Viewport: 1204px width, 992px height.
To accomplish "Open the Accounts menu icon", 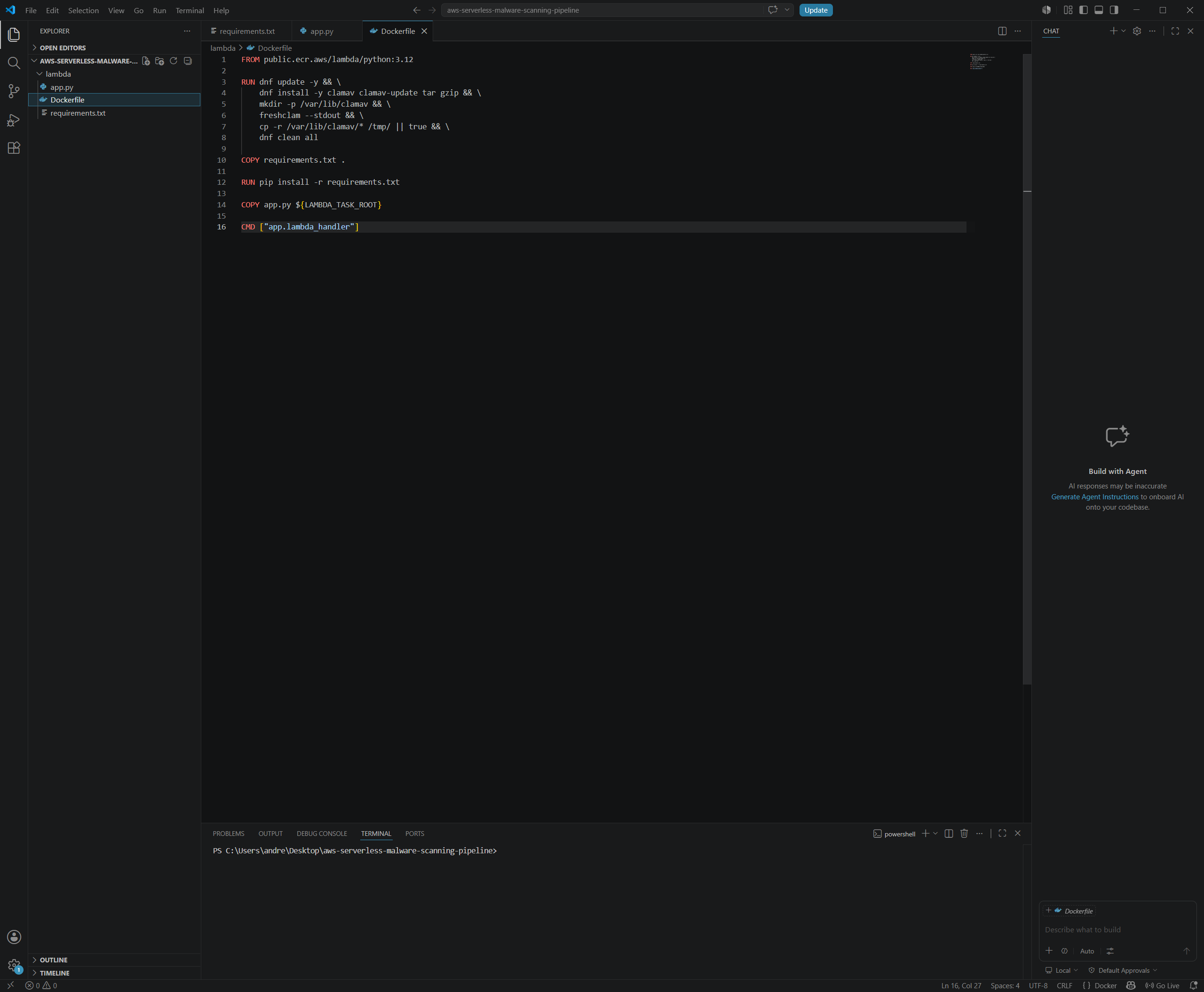I will (14, 937).
